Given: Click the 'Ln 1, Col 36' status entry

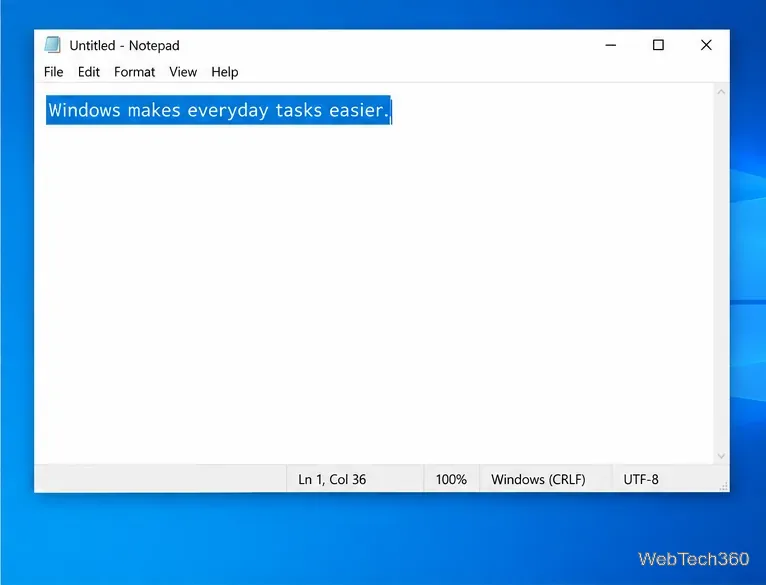Looking at the screenshot, I should 332,479.
